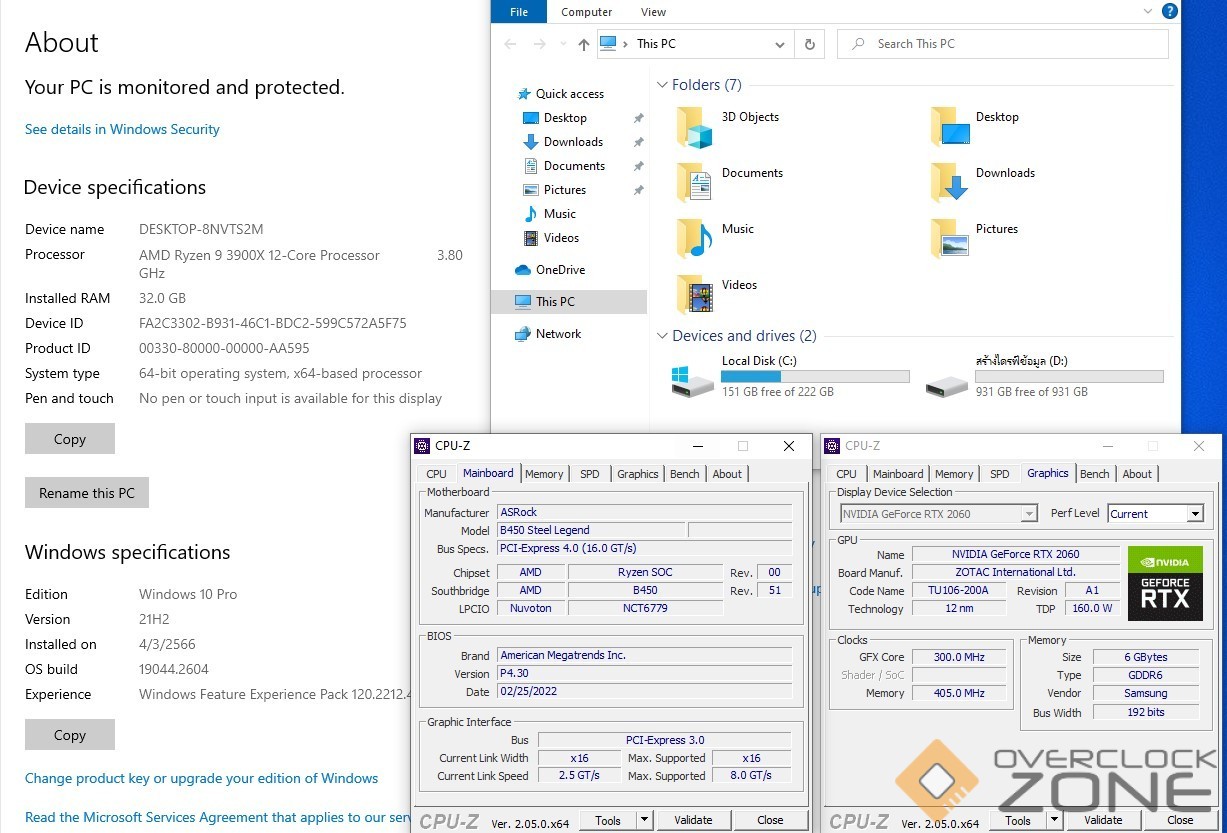Open Mainboard tab in Graphics CPU-Z window
The image size is (1227, 833).
coord(898,474)
